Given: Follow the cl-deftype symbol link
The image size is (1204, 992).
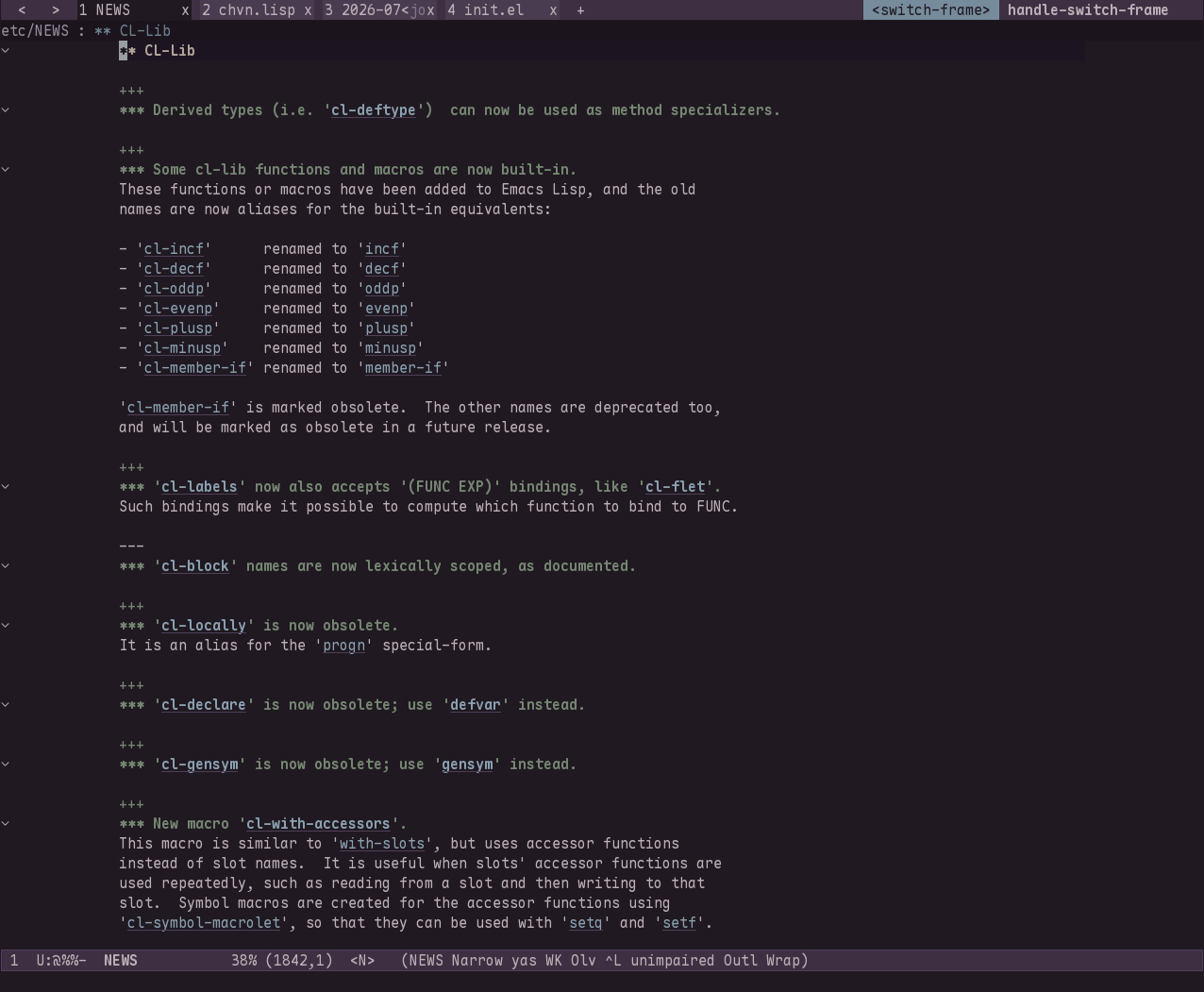Looking at the screenshot, I should (374, 110).
